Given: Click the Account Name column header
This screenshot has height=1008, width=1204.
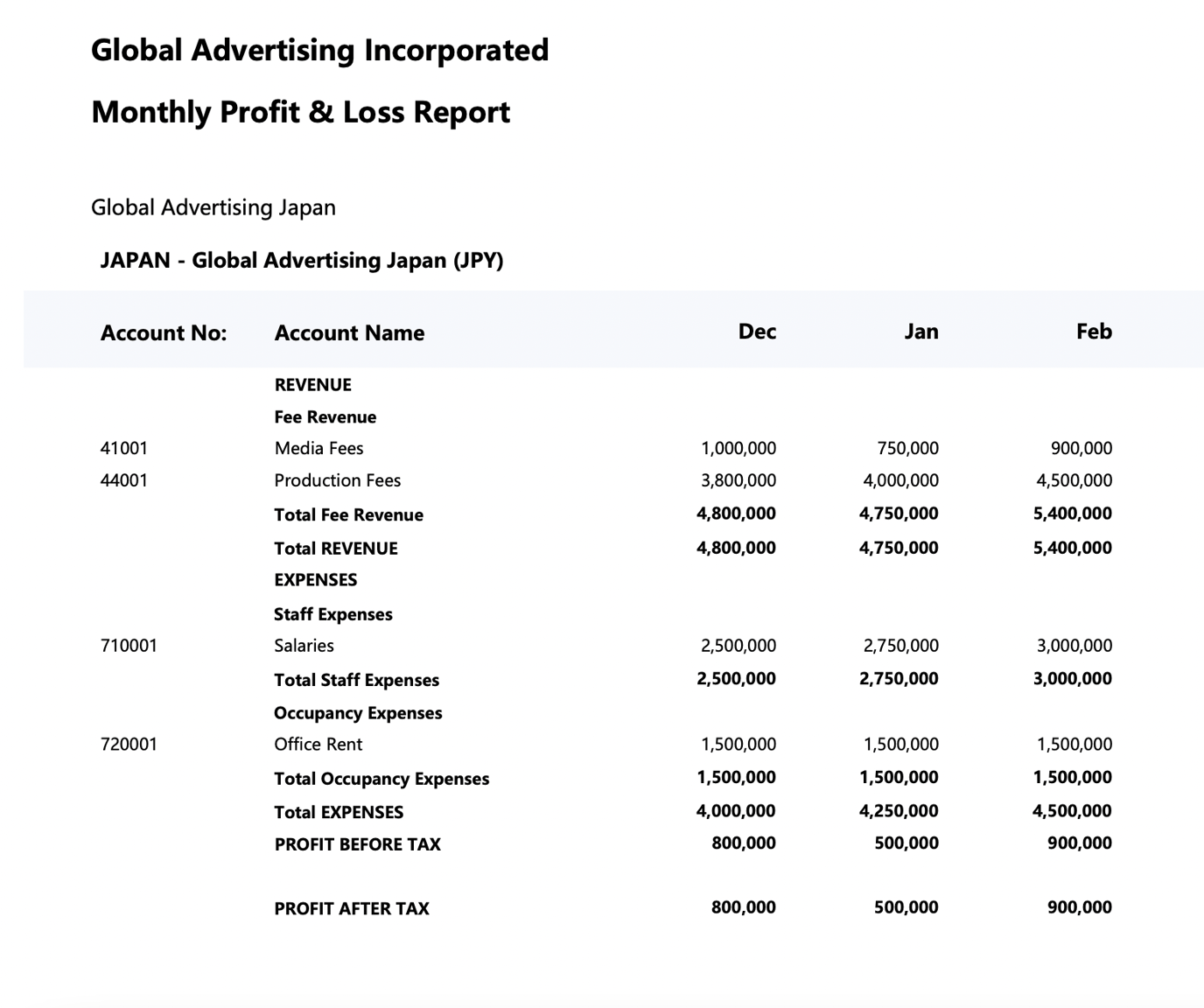Looking at the screenshot, I should [x=349, y=333].
